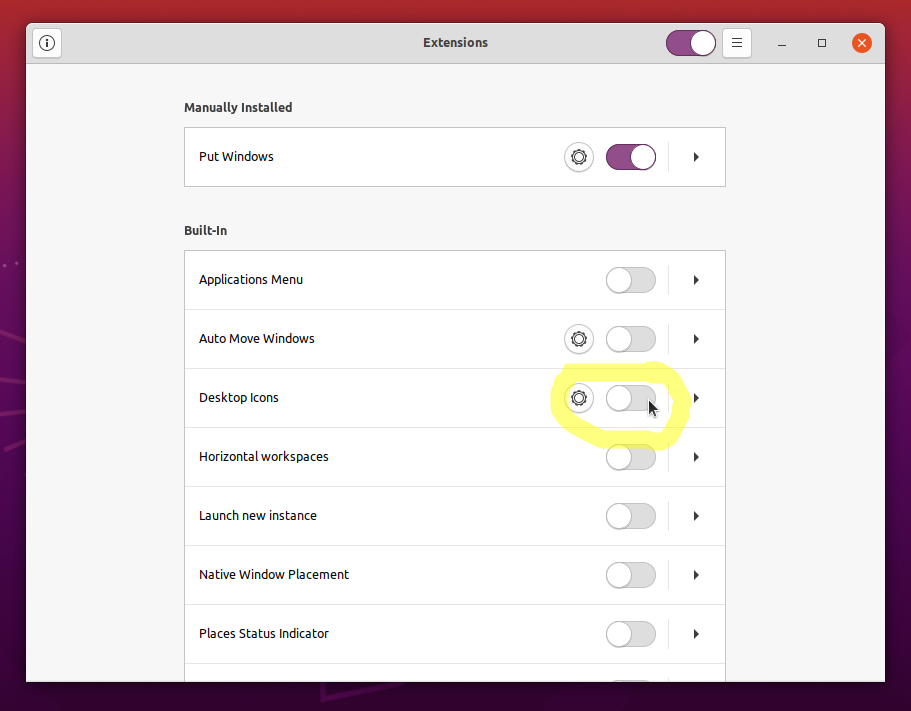Image resolution: width=911 pixels, height=711 pixels.
Task: Turn on Launch new instance switch
Action: pos(631,516)
